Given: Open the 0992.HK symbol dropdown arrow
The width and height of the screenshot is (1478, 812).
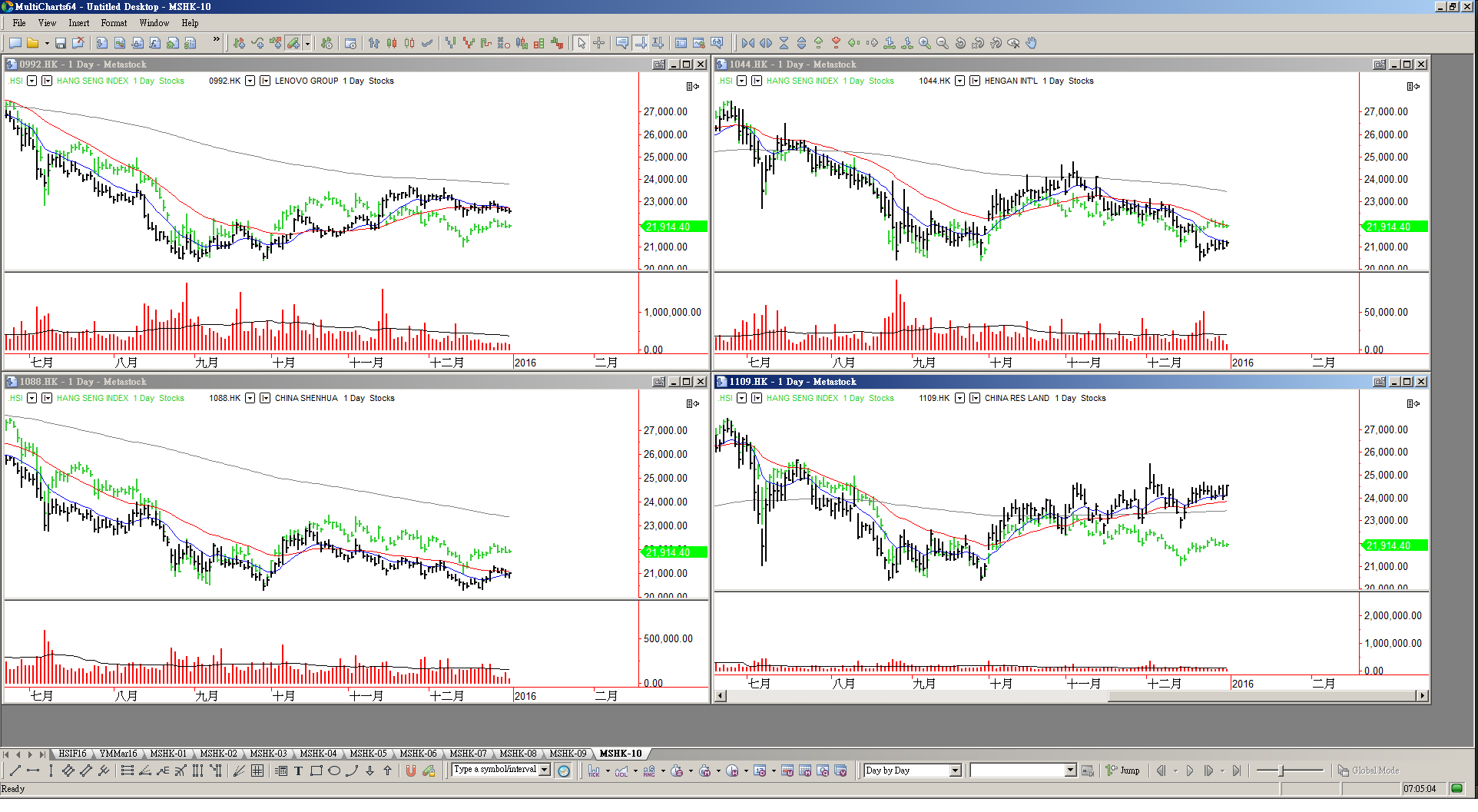Looking at the screenshot, I should tap(250, 81).
